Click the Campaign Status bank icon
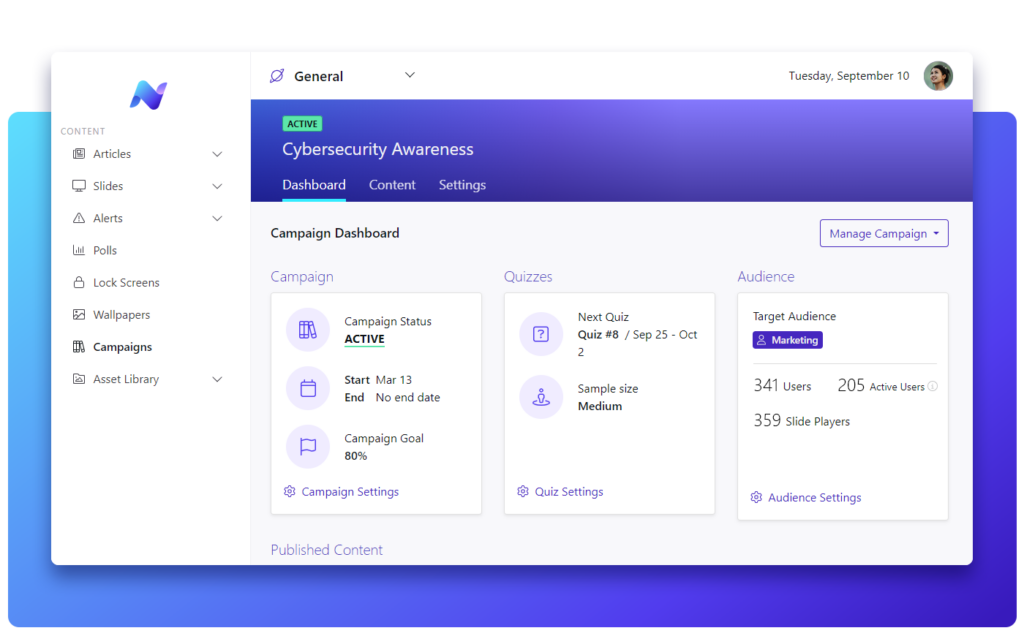 click(x=307, y=330)
